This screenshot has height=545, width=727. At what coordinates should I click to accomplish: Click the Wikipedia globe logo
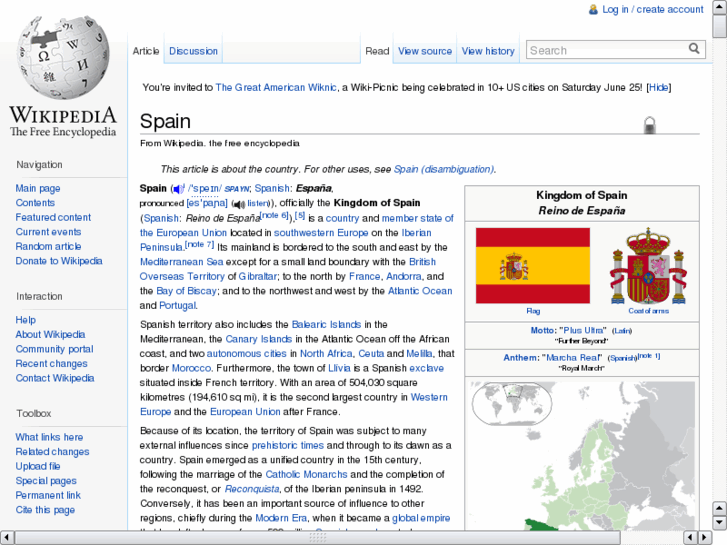[63, 58]
